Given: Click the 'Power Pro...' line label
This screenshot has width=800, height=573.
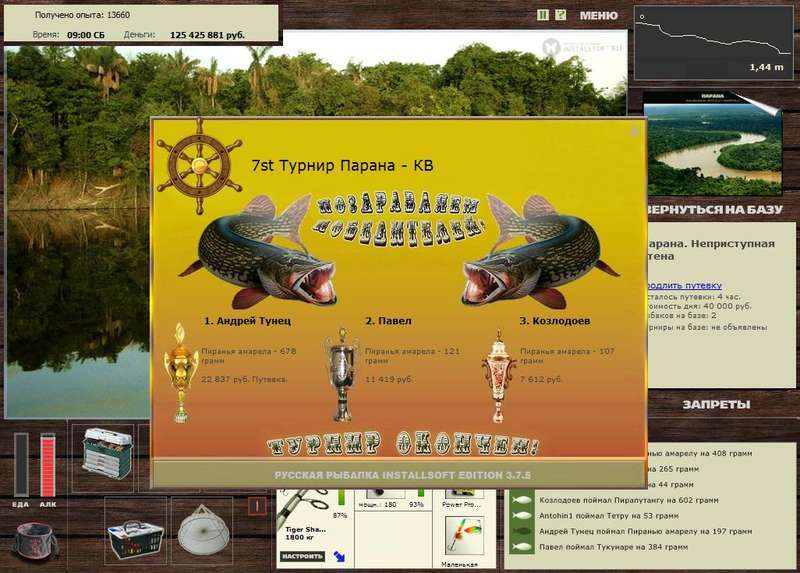Looking at the screenshot, I should [x=461, y=504].
